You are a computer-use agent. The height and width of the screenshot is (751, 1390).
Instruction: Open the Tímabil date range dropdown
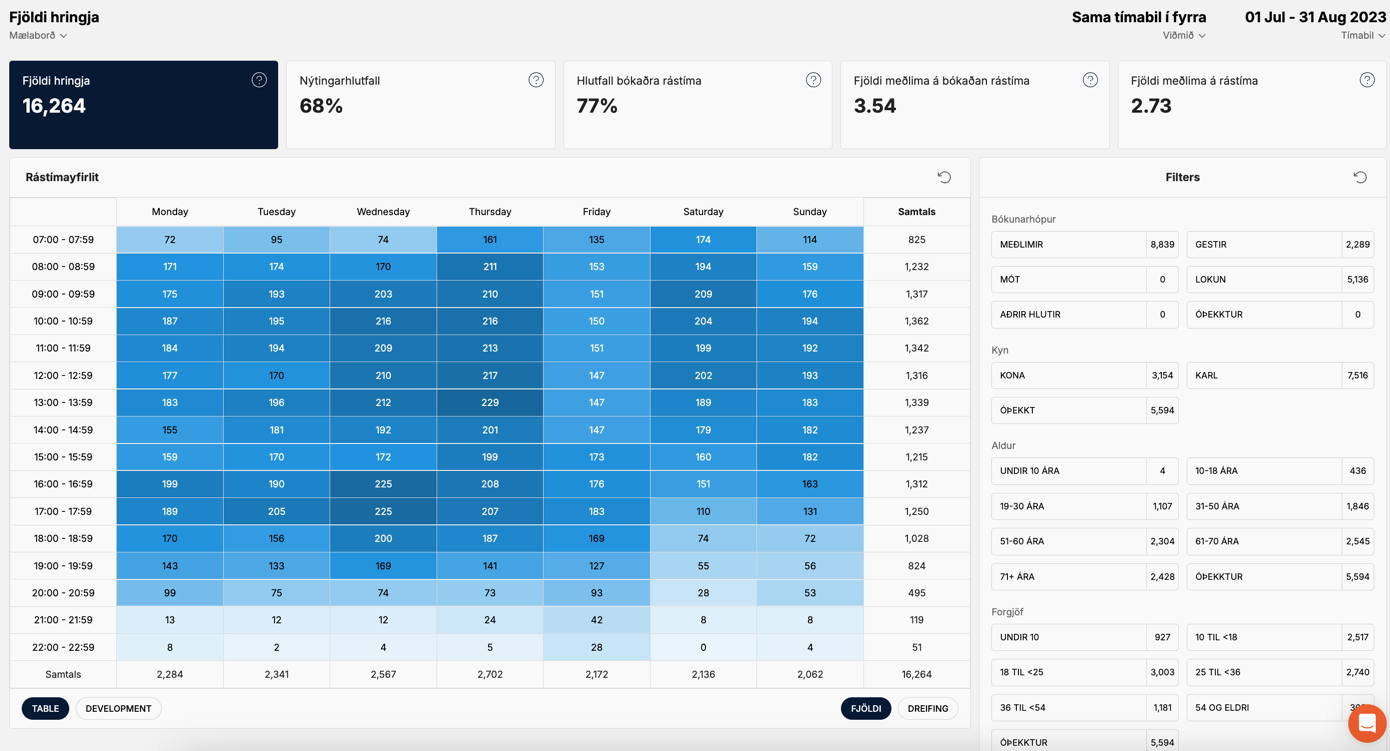(1362, 36)
